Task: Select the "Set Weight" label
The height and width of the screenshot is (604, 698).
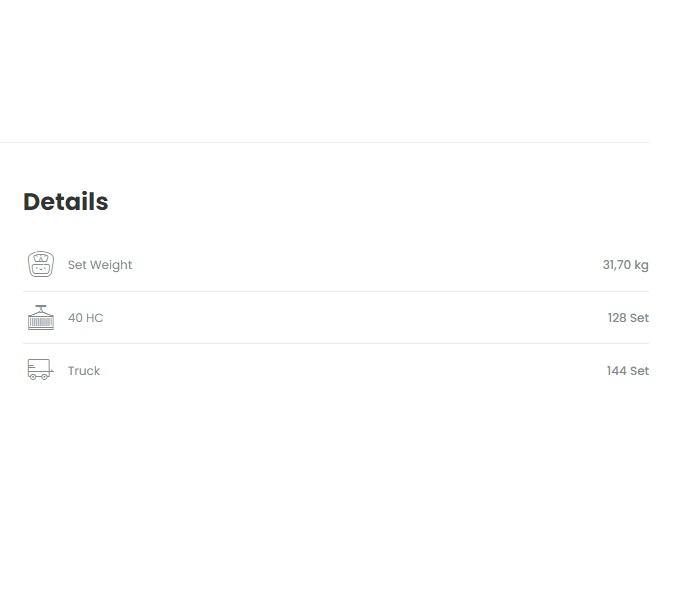Action: 100,265
